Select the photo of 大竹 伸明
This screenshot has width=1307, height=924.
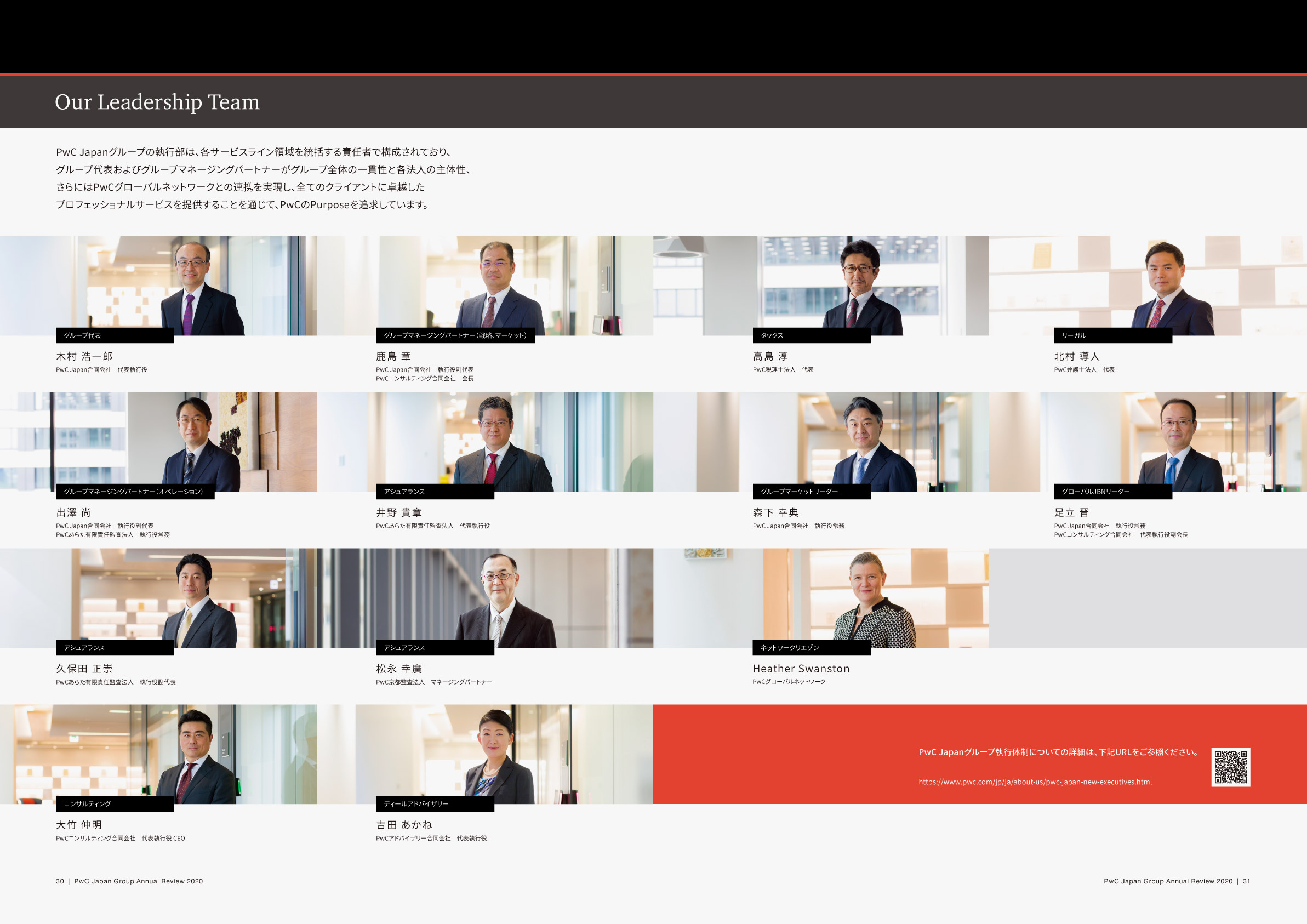tap(158, 754)
